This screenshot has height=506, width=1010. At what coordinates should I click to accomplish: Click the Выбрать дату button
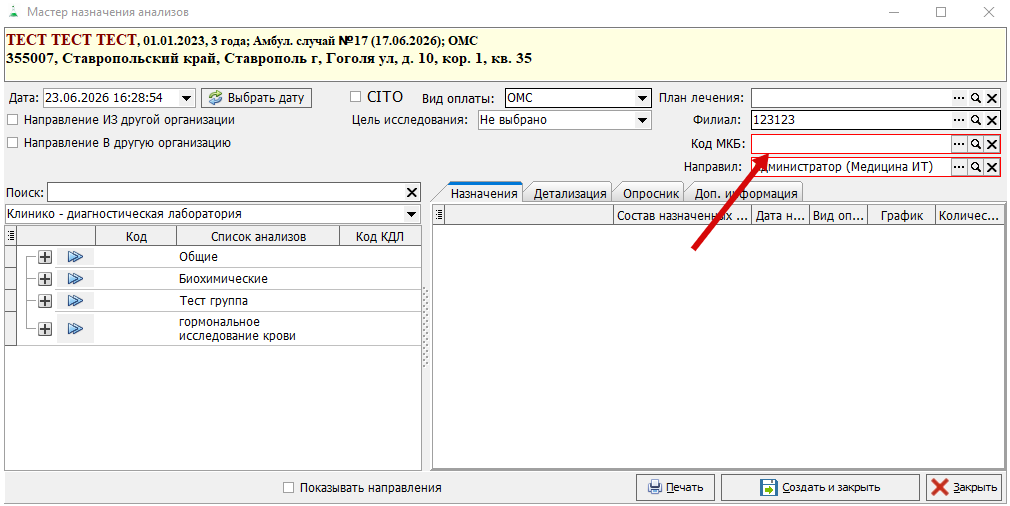click(x=256, y=98)
